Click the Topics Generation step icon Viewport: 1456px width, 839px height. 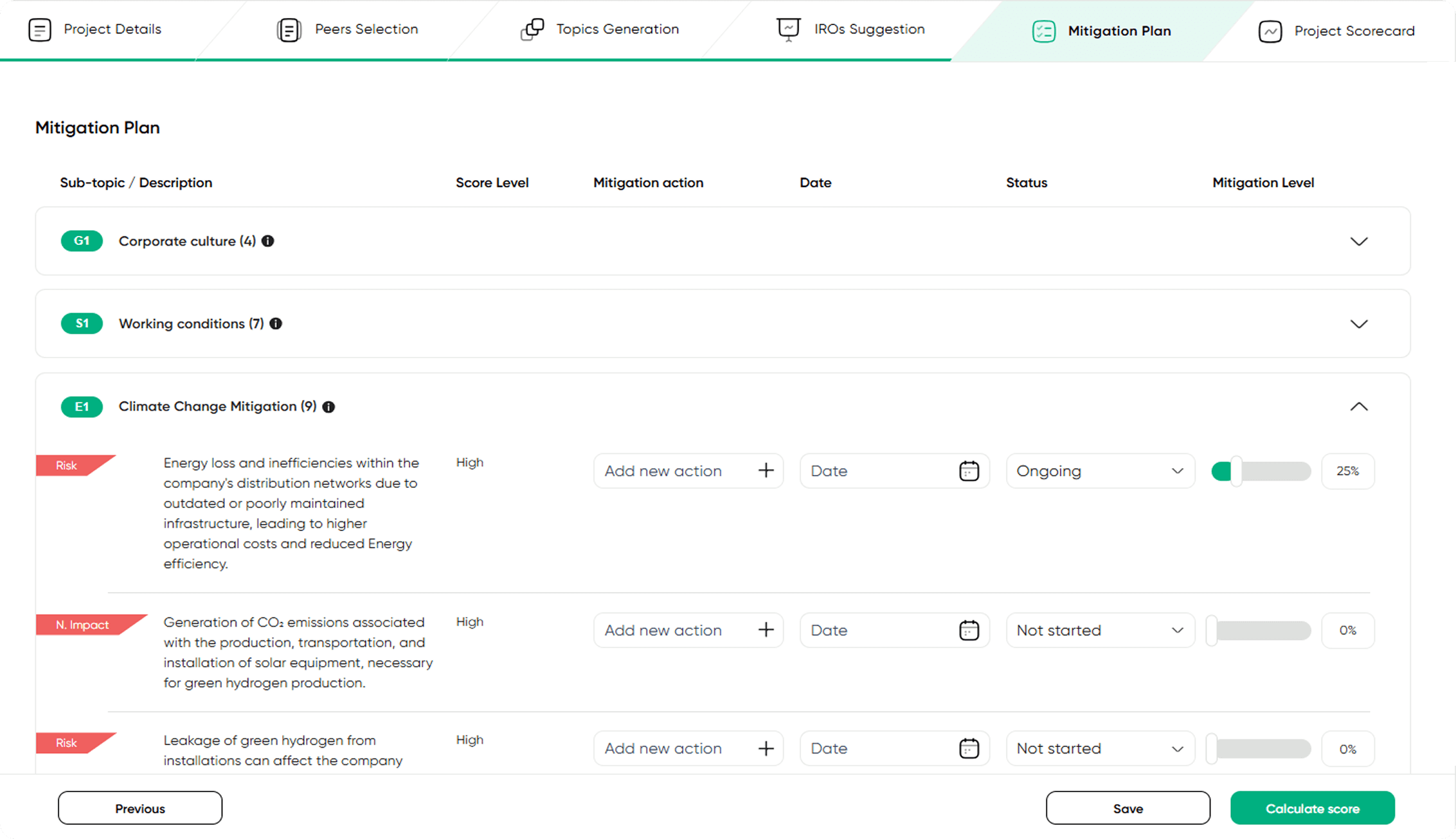tap(532, 30)
